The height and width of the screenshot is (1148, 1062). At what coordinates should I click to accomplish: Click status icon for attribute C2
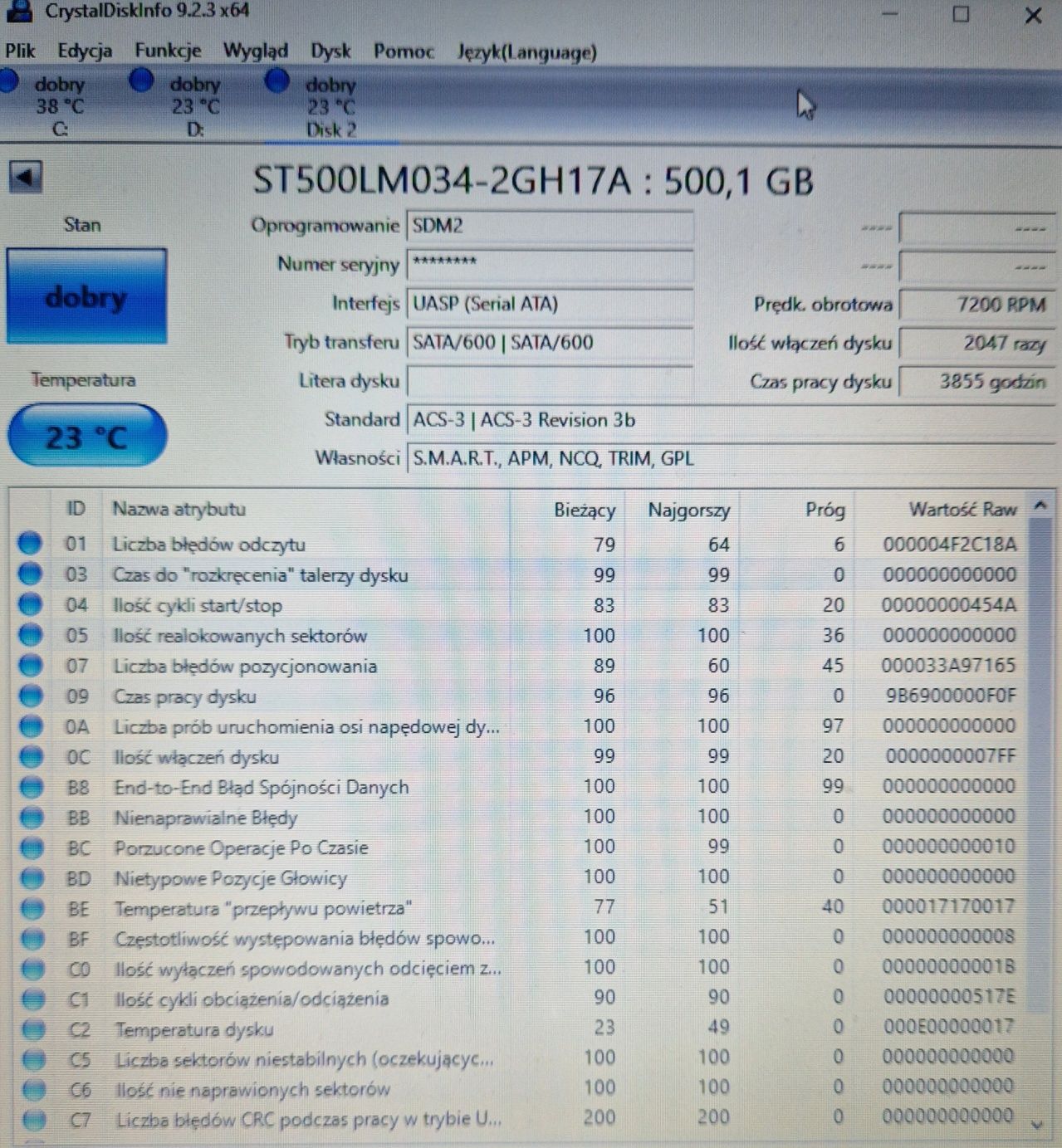(33, 1029)
